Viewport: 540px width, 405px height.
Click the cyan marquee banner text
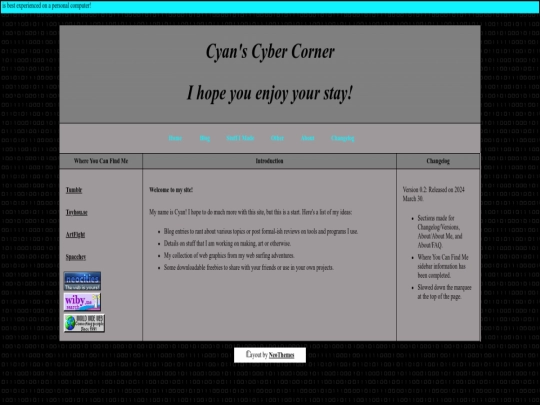(46, 6)
